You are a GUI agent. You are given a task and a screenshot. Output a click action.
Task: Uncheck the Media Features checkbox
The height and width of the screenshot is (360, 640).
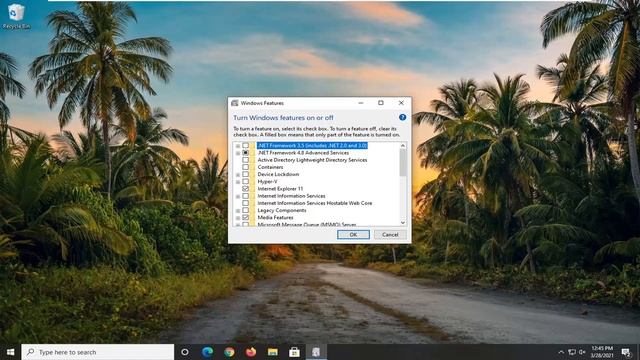(x=245, y=218)
